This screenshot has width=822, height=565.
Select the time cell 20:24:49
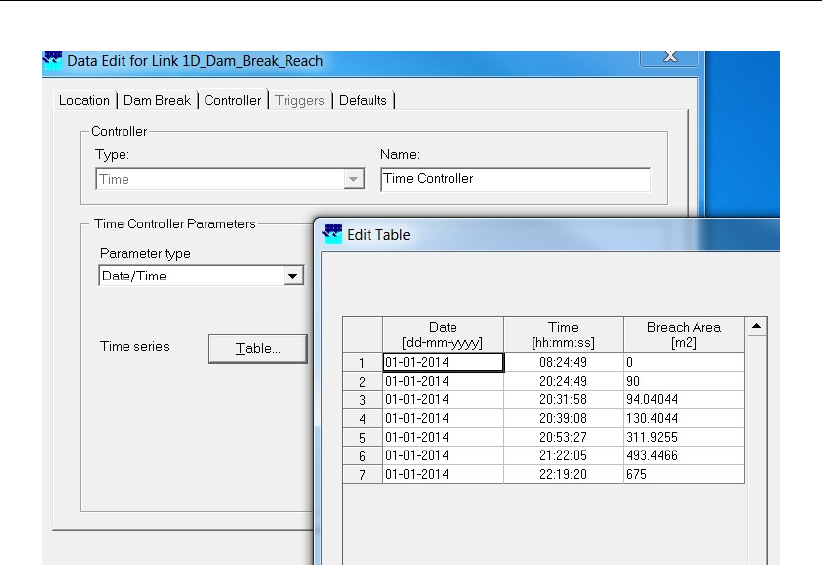[x=564, y=382]
